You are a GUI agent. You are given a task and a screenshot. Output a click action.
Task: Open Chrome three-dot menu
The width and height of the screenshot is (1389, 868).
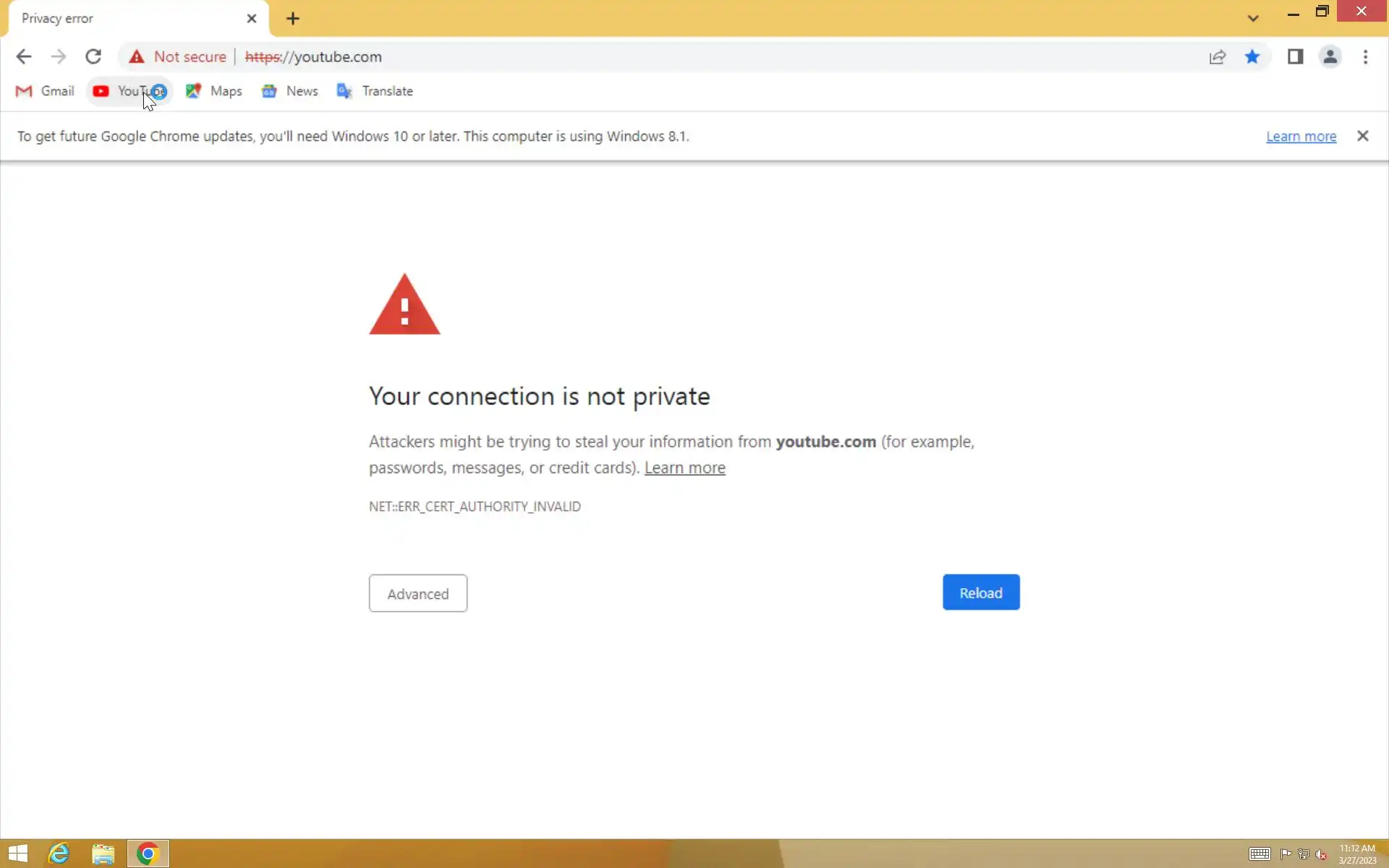(x=1365, y=56)
